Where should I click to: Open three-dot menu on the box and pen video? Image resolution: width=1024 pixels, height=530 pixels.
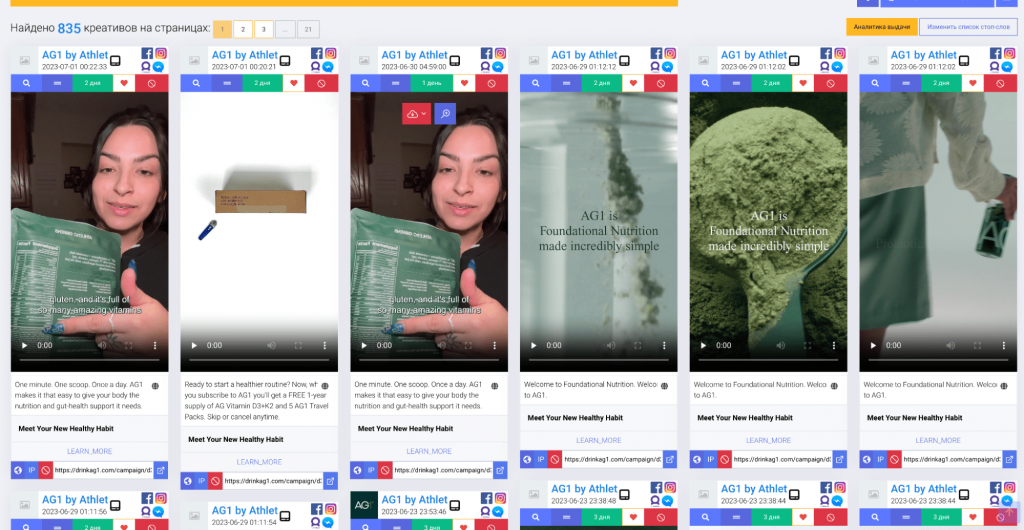pos(325,345)
